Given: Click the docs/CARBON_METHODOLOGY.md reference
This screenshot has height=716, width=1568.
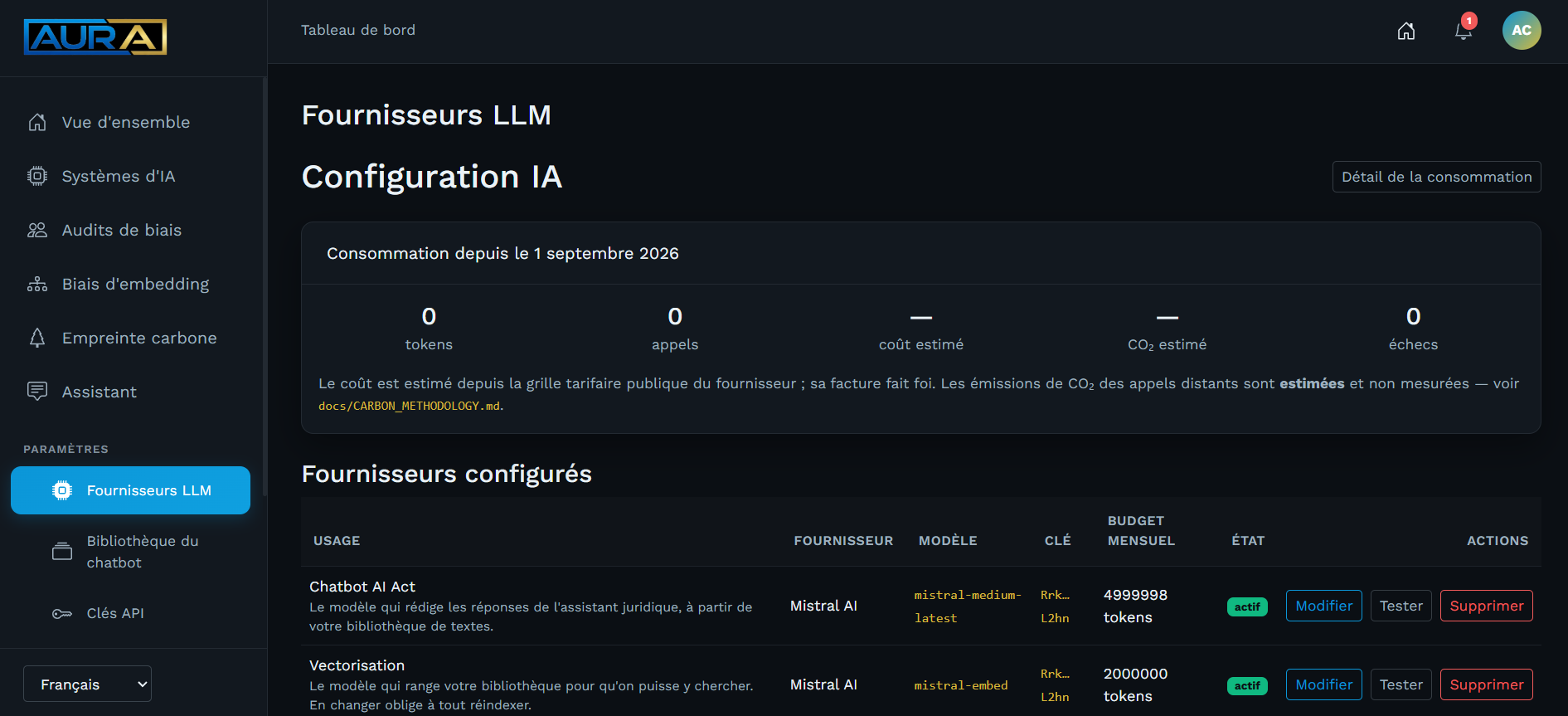Looking at the screenshot, I should tap(410, 406).
